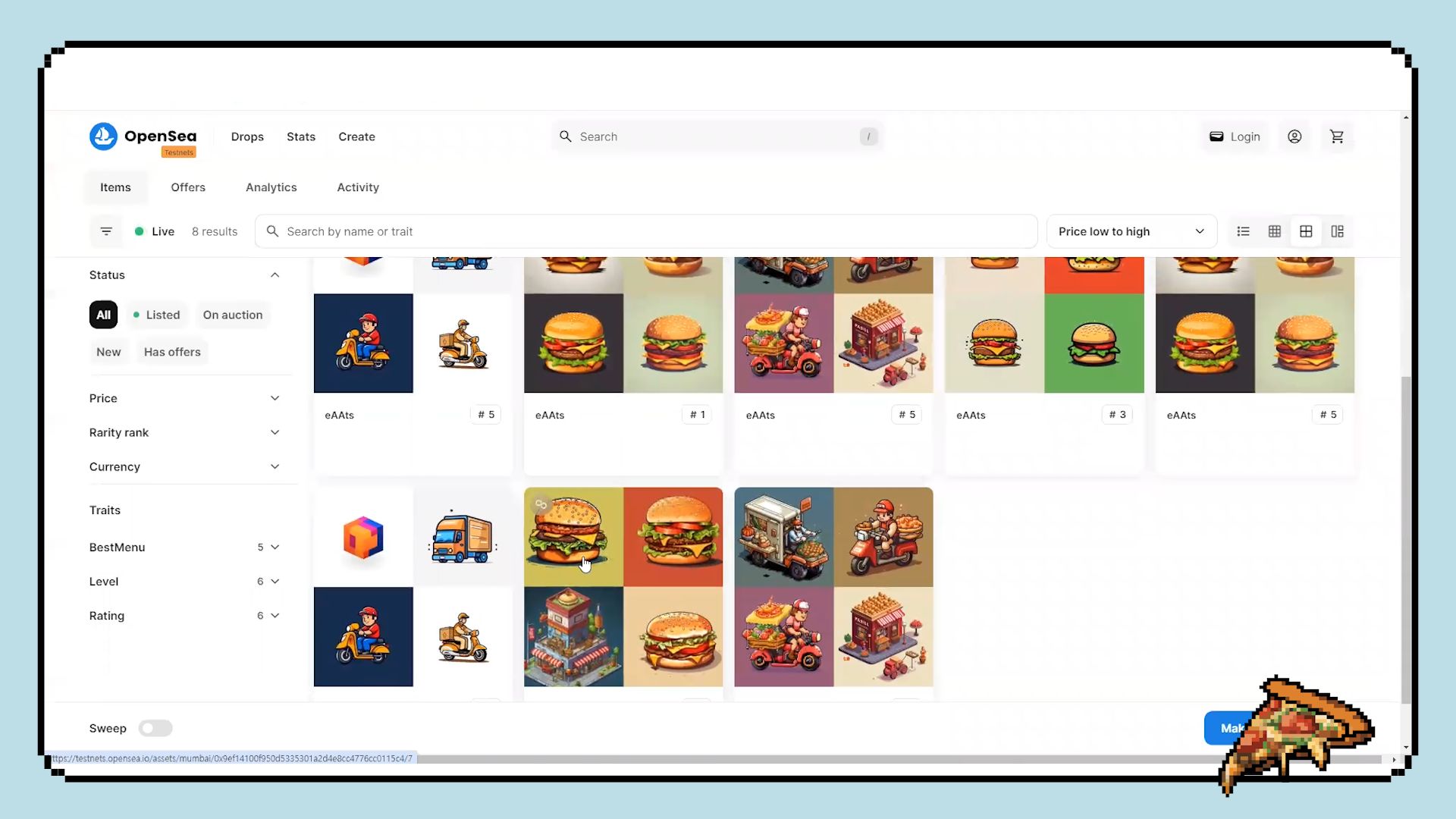This screenshot has height=819, width=1456.
Task: Click the OpenSea logo icon
Action: [103, 136]
